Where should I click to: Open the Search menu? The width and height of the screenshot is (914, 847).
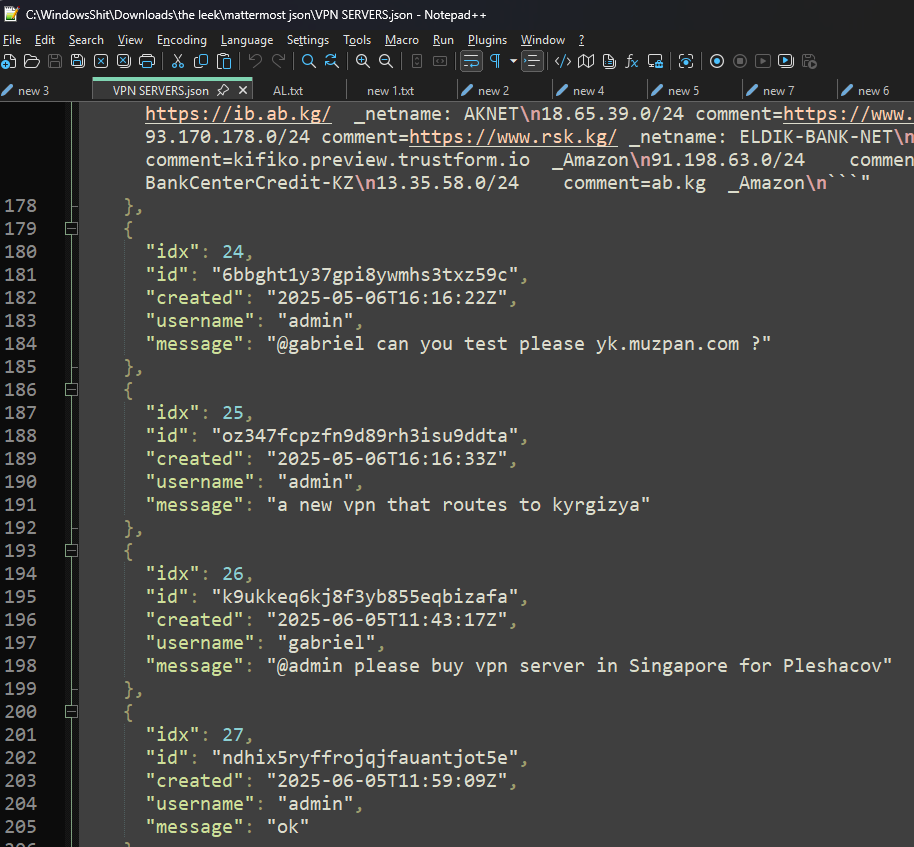pos(86,40)
